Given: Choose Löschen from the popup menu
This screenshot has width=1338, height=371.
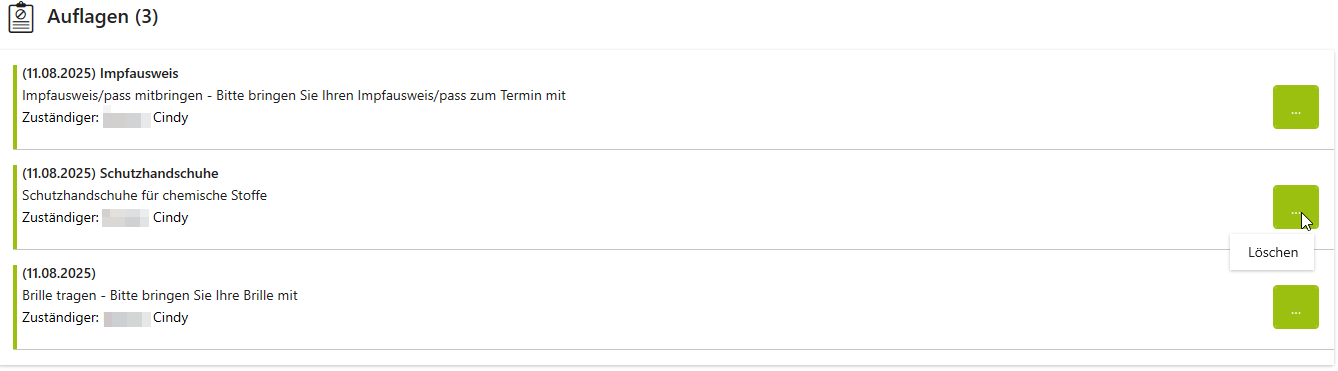Looking at the screenshot, I should [1272, 252].
